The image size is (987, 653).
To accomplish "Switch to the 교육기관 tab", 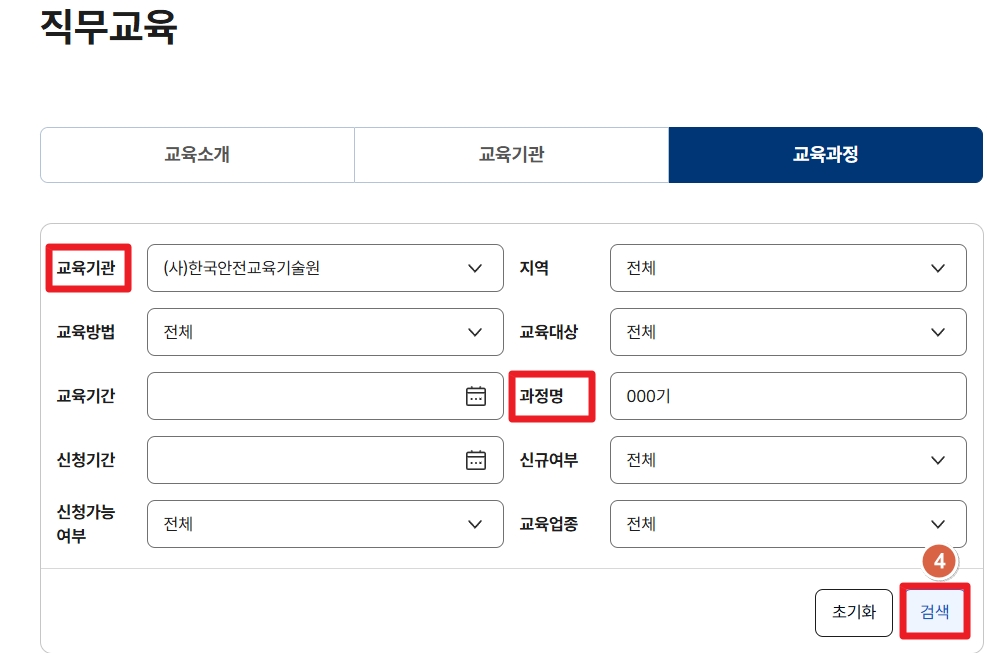I will tap(511, 155).
